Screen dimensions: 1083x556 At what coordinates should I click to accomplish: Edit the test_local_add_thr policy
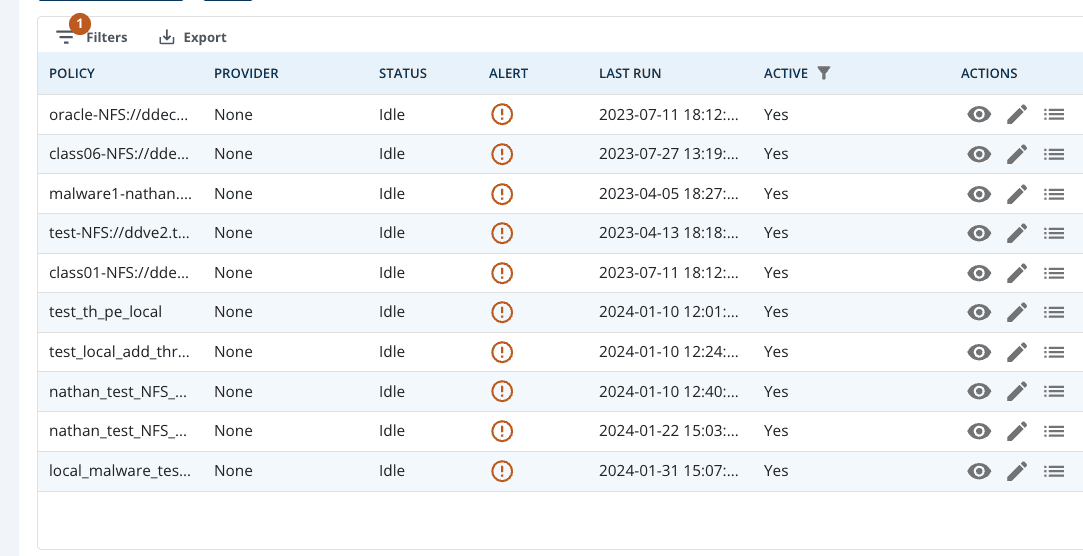[x=1016, y=352]
